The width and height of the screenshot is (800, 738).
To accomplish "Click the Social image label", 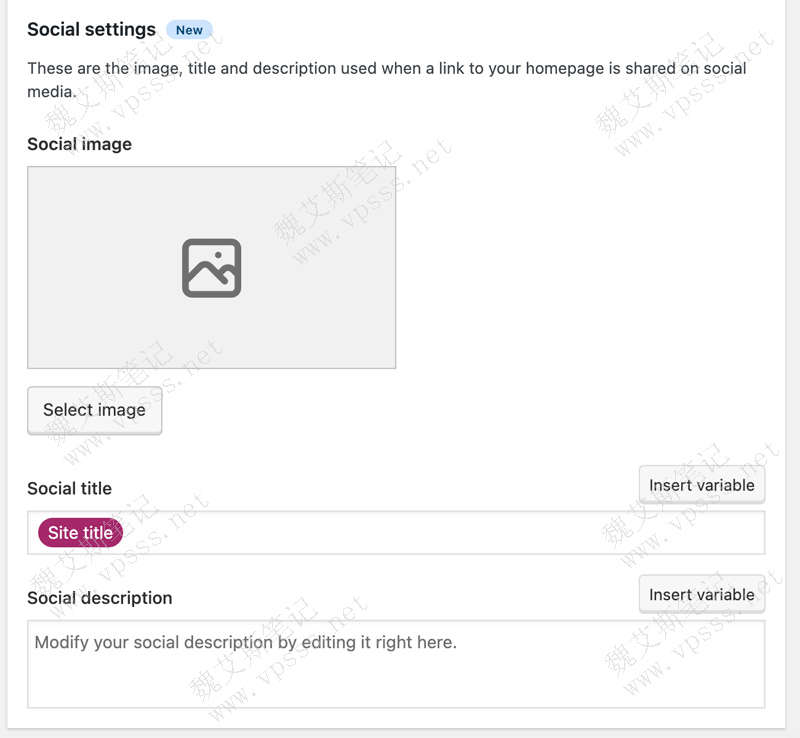I will [x=79, y=144].
